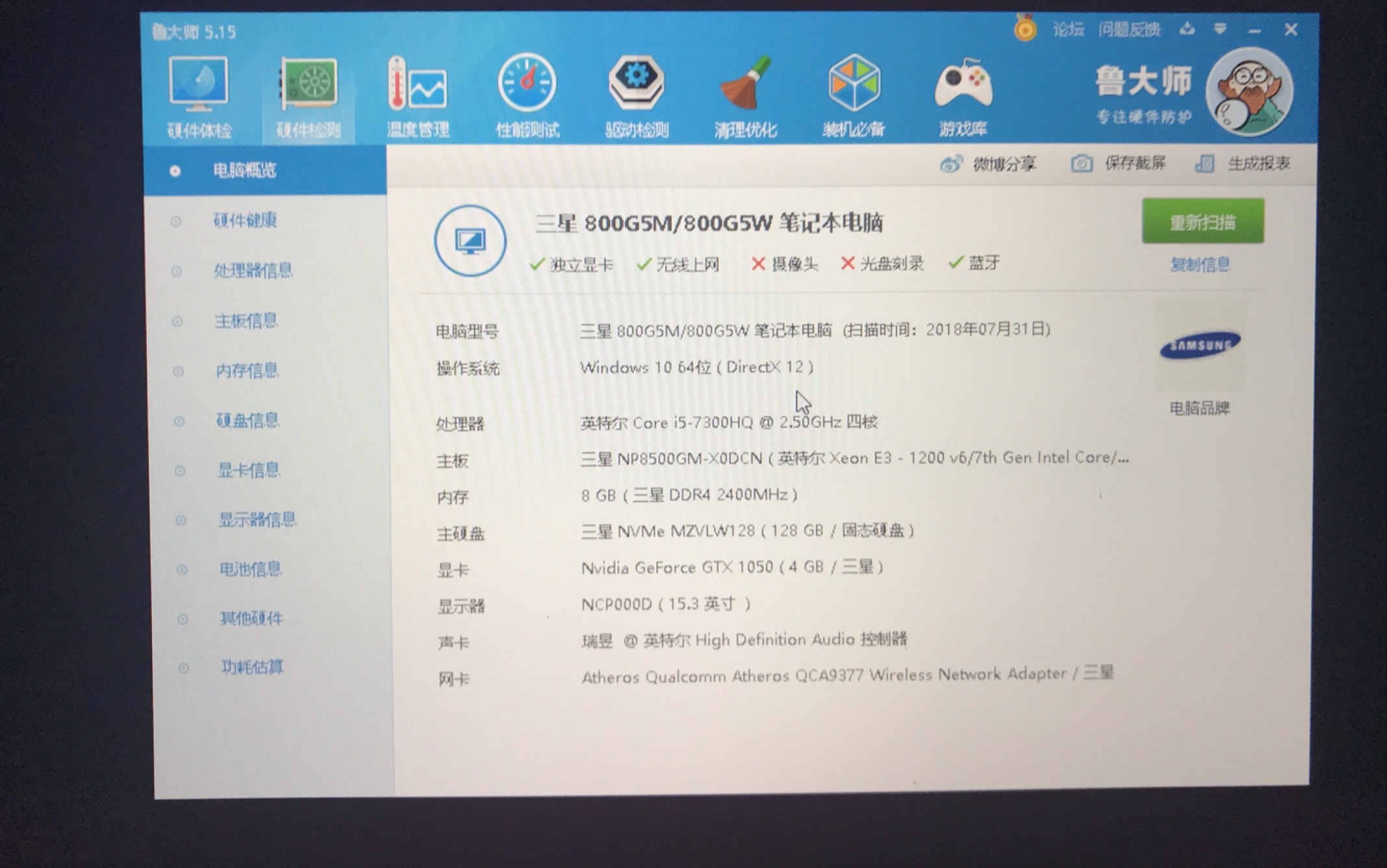Click the 鲁大师 mascot avatar
The image size is (1387, 868).
1249,91
